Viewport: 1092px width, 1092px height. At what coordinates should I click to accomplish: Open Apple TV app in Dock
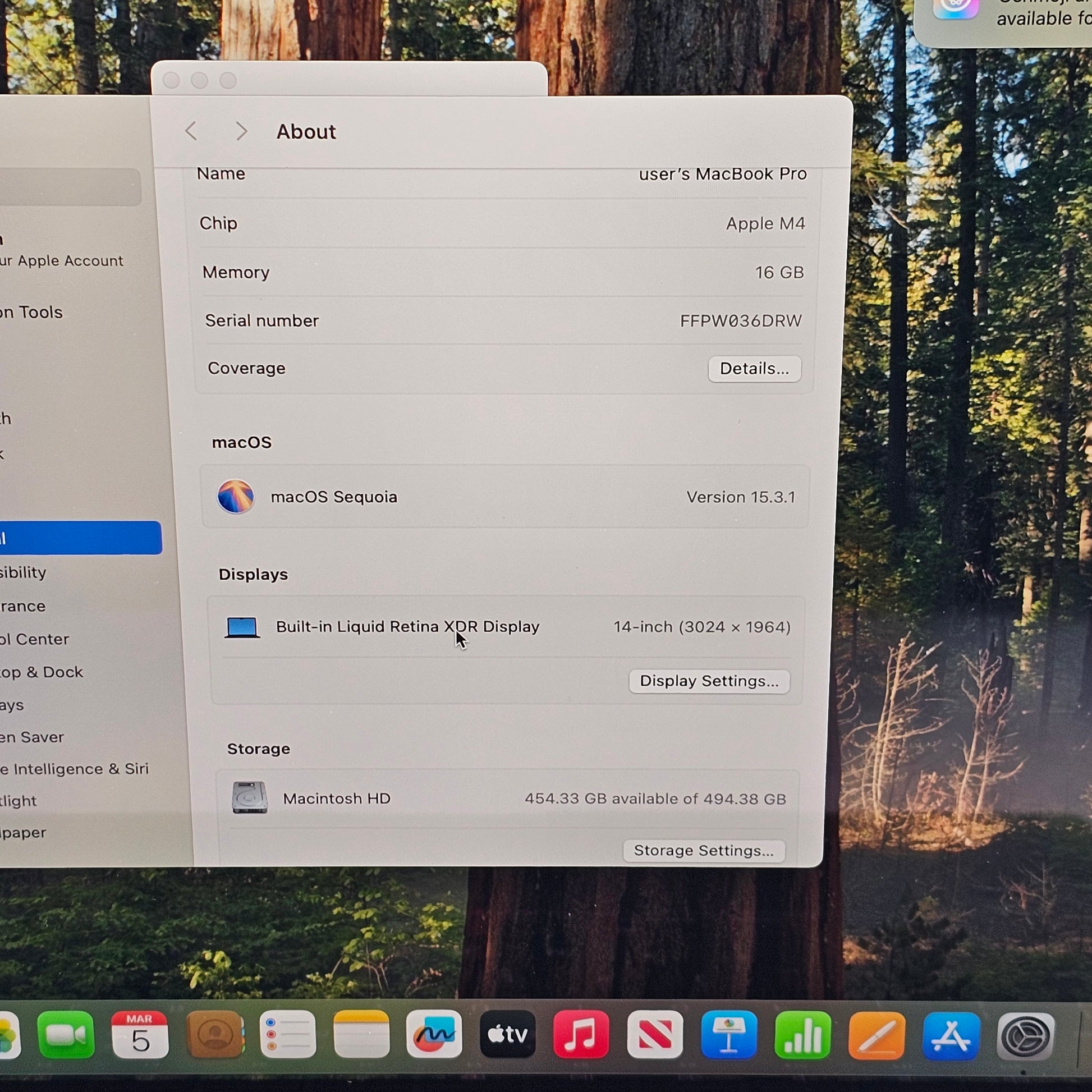tap(508, 1035)
